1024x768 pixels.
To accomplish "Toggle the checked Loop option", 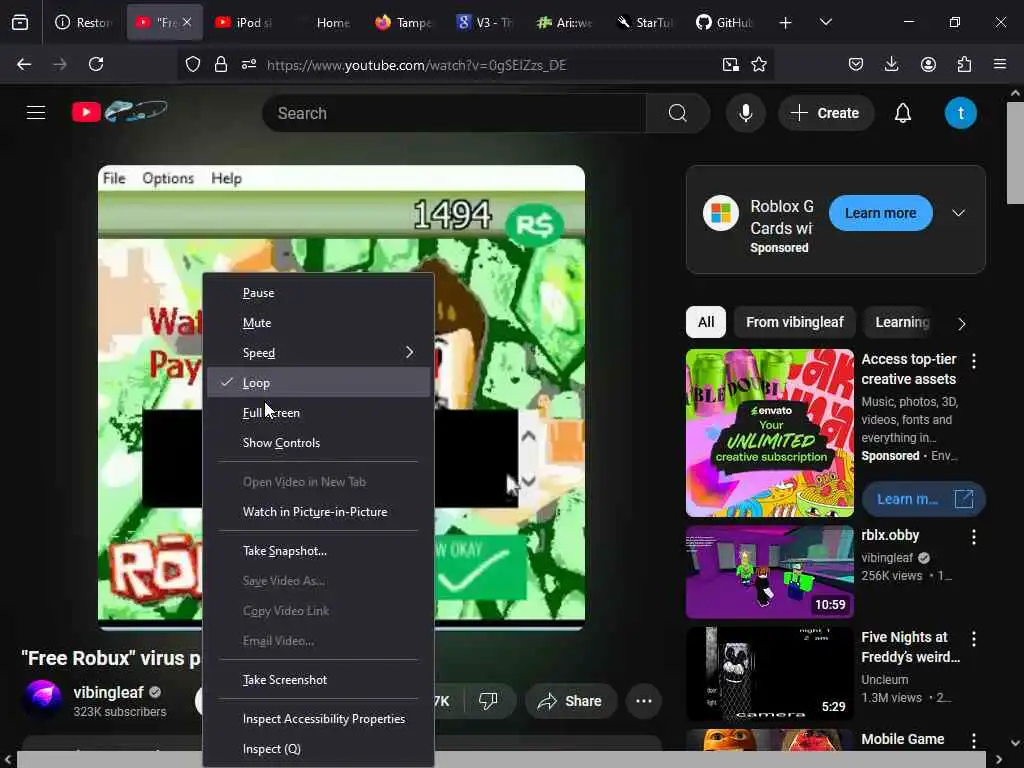I will tap(319, 383).
